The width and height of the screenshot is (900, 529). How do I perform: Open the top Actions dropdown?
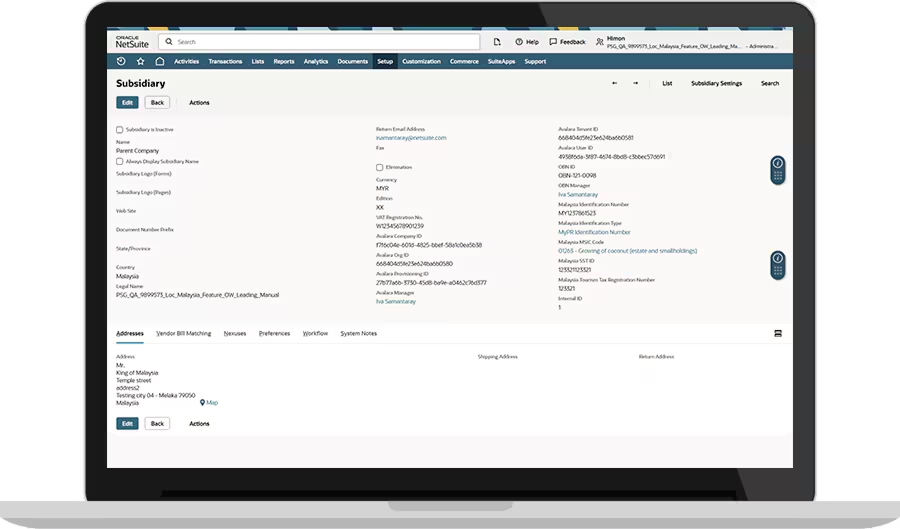coord(199,103)
